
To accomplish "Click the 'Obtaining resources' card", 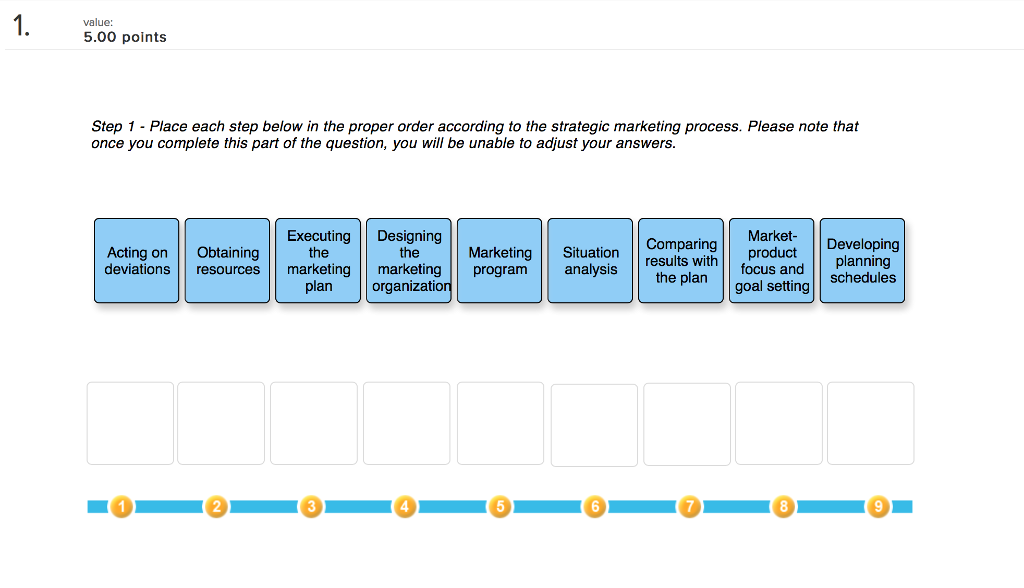I will coord(227,261).
